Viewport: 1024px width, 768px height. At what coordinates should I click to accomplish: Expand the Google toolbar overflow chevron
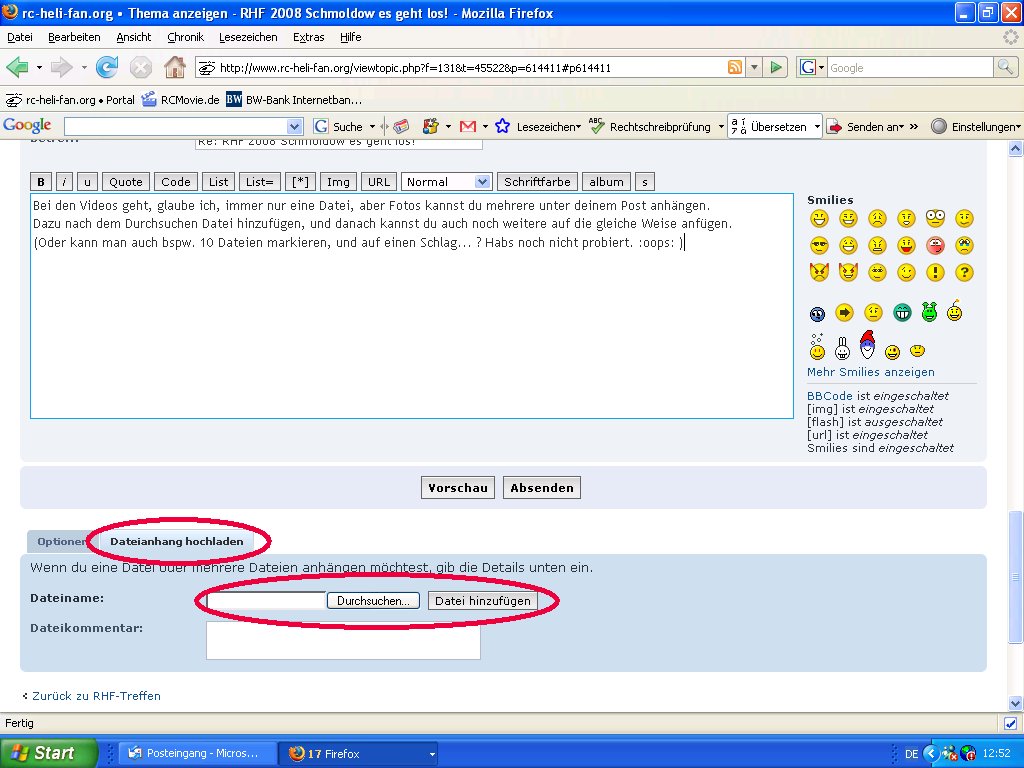pyautogui.click(x=914, y=127)
